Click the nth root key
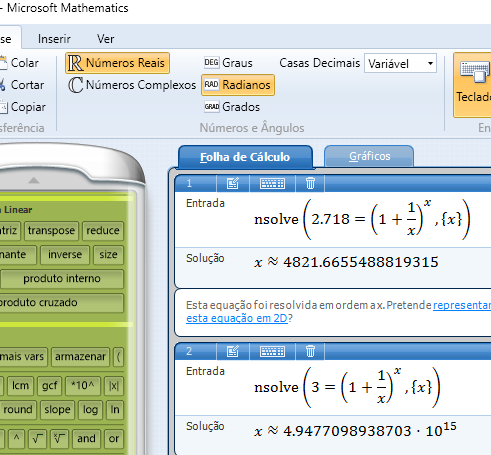 point(59,438)
